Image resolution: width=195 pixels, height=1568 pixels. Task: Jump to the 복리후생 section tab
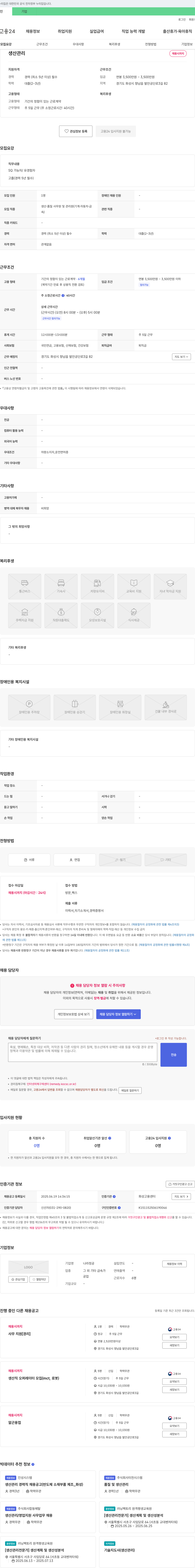click(x=114, y=44)
